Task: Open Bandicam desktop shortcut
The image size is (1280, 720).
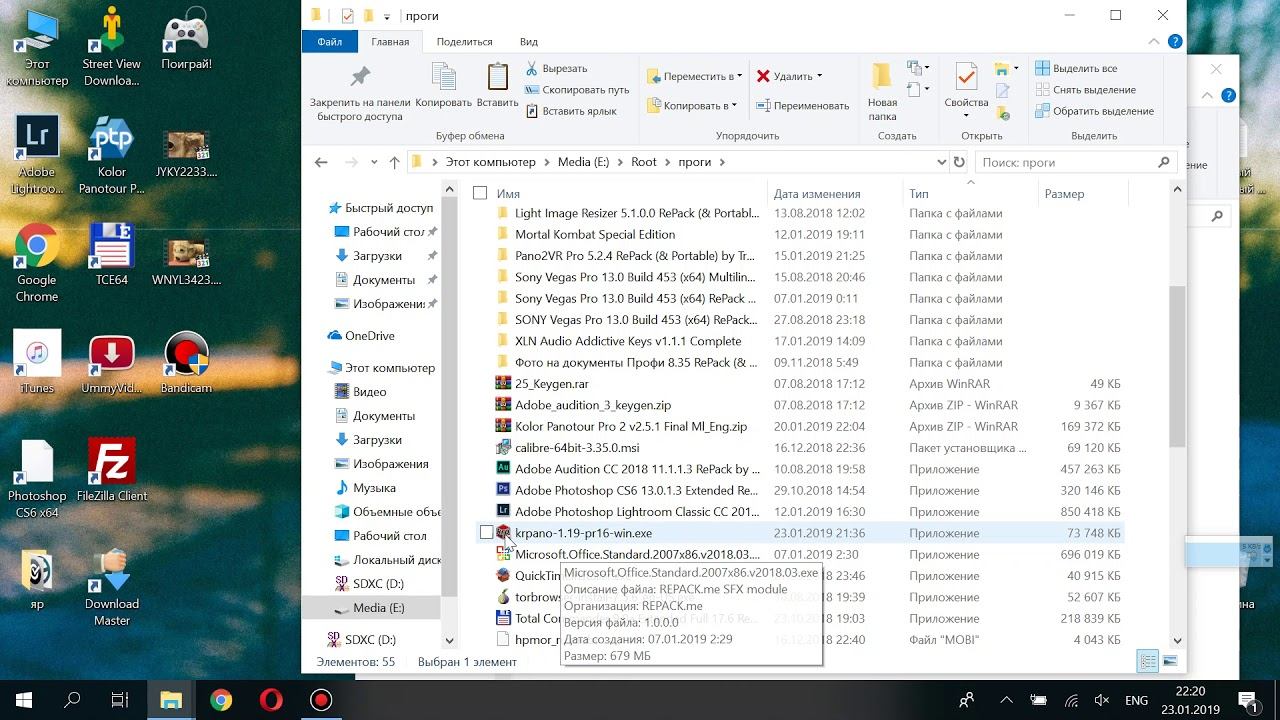Action: pos(186,362)
